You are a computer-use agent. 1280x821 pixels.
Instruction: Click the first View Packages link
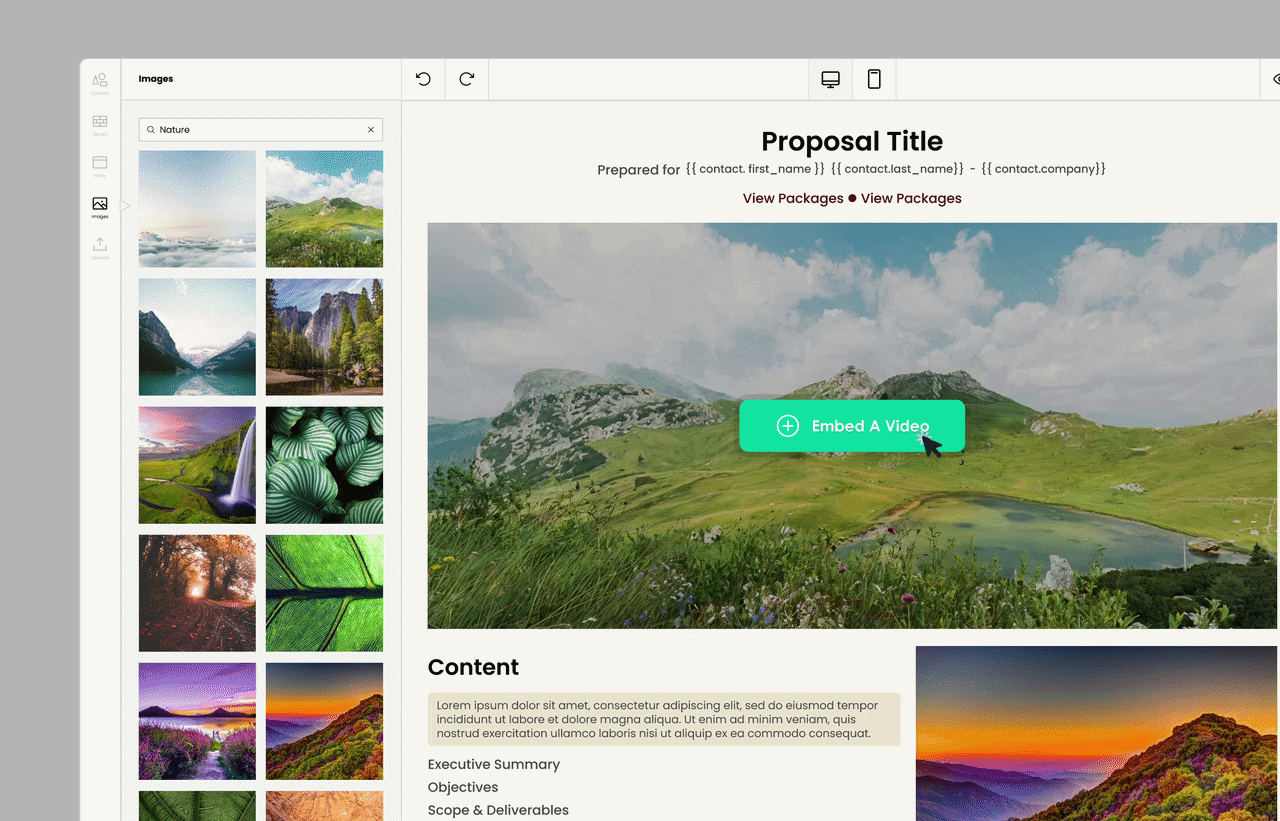[x=792, y=198]
